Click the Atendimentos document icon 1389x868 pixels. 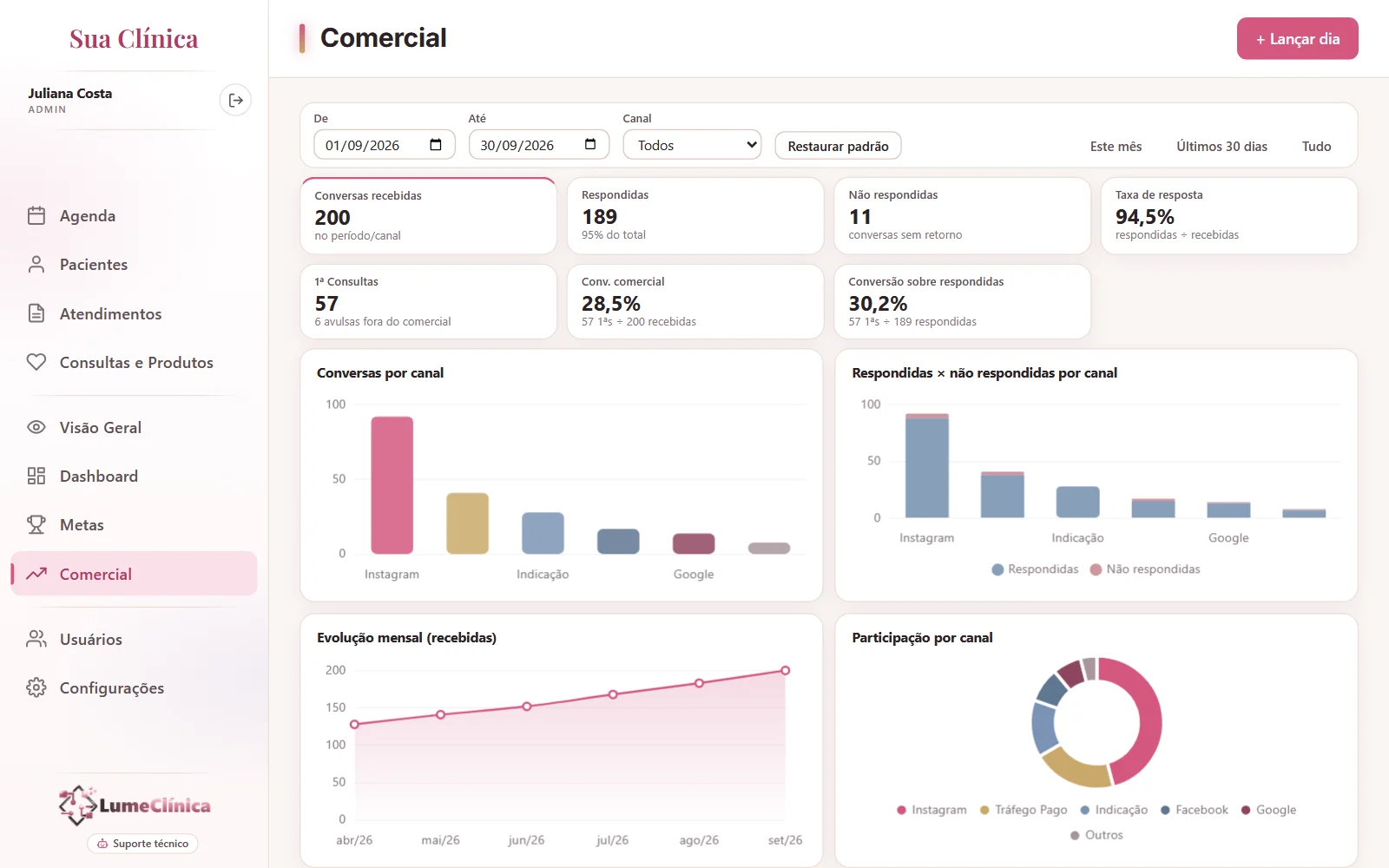(36, 313)
